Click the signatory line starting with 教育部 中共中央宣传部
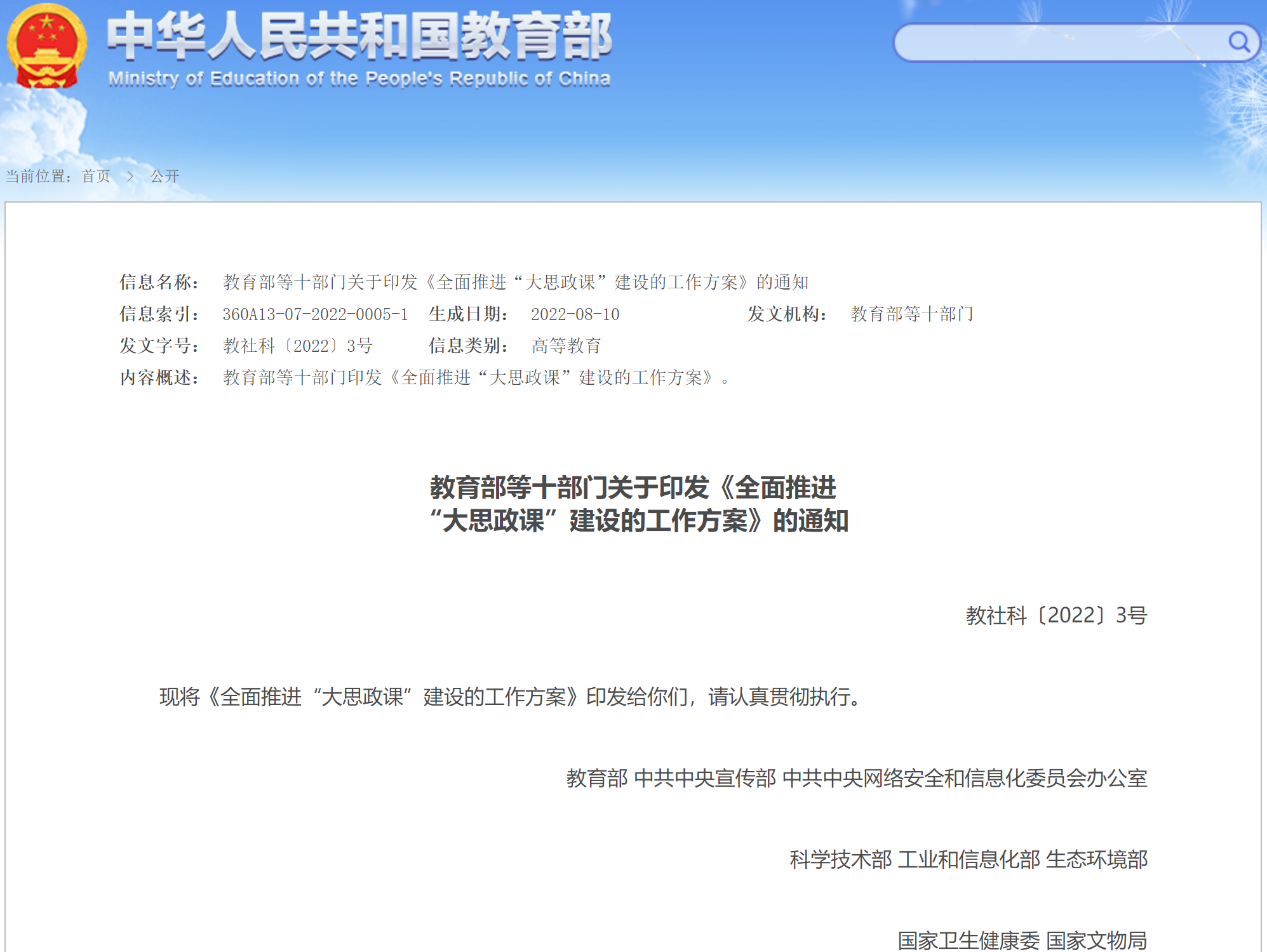The height and width of the screenshot is (952, 1267). (x=857, y=778)
